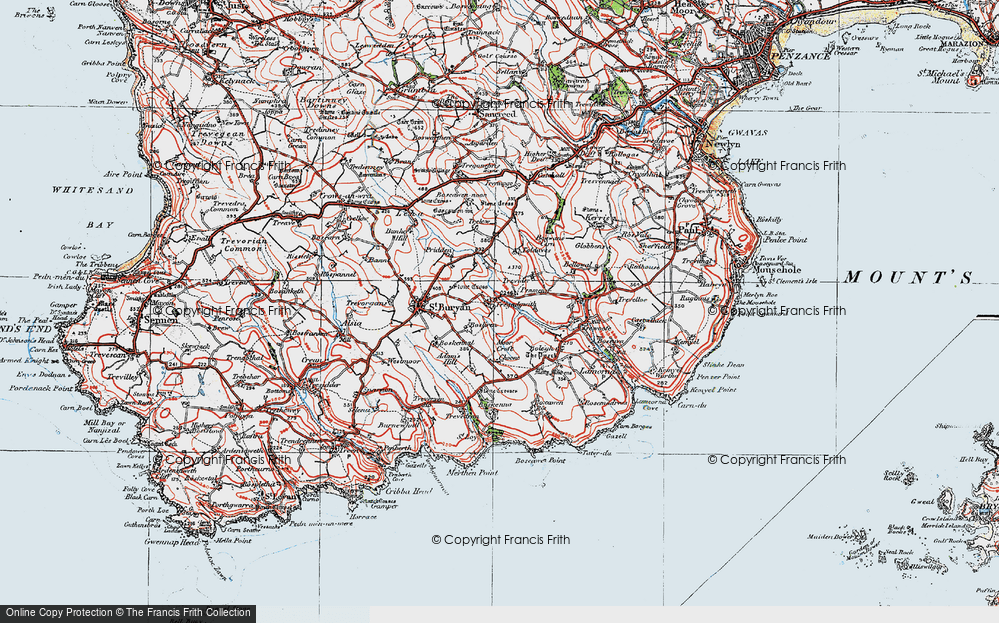Select the Cribba Head label
Screen dimensions: 999x623
coord(409,491)
